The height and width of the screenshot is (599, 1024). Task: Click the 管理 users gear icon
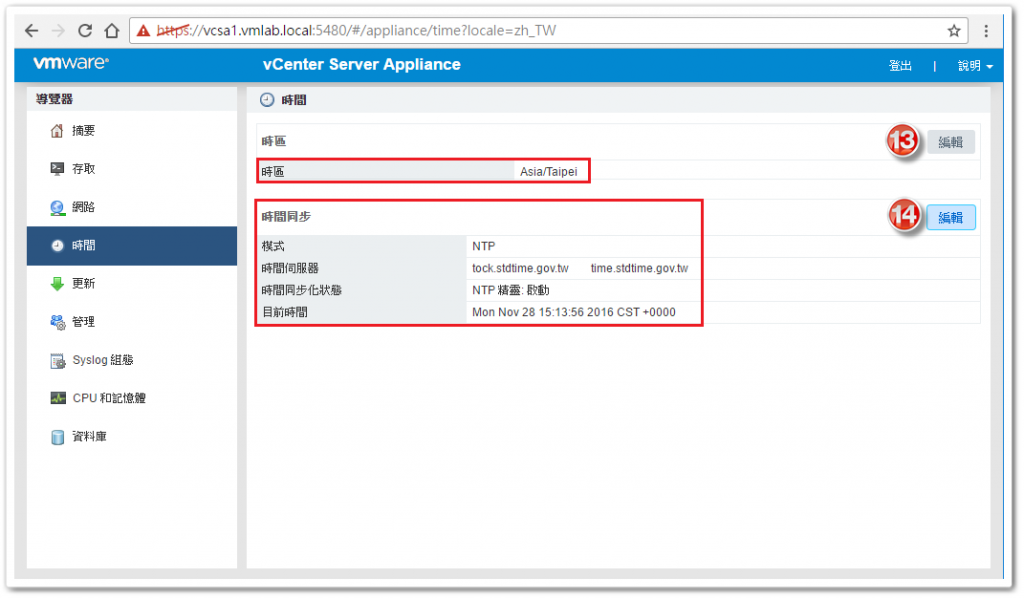point(57,322)
